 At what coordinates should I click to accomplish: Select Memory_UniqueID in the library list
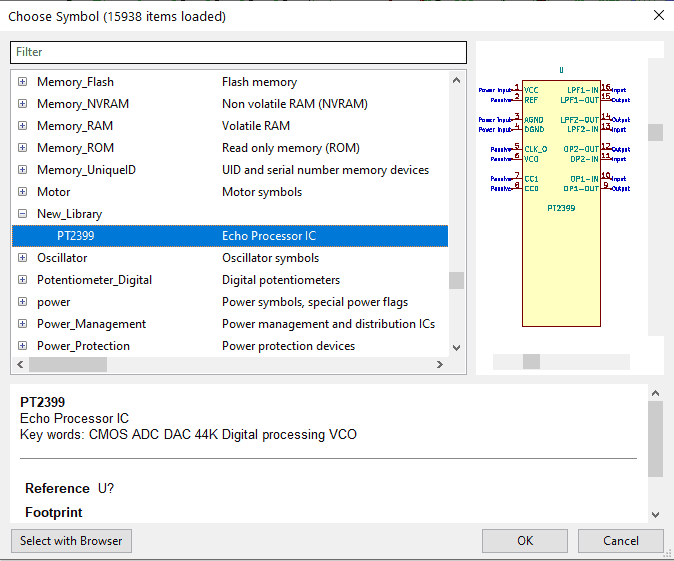86,170
